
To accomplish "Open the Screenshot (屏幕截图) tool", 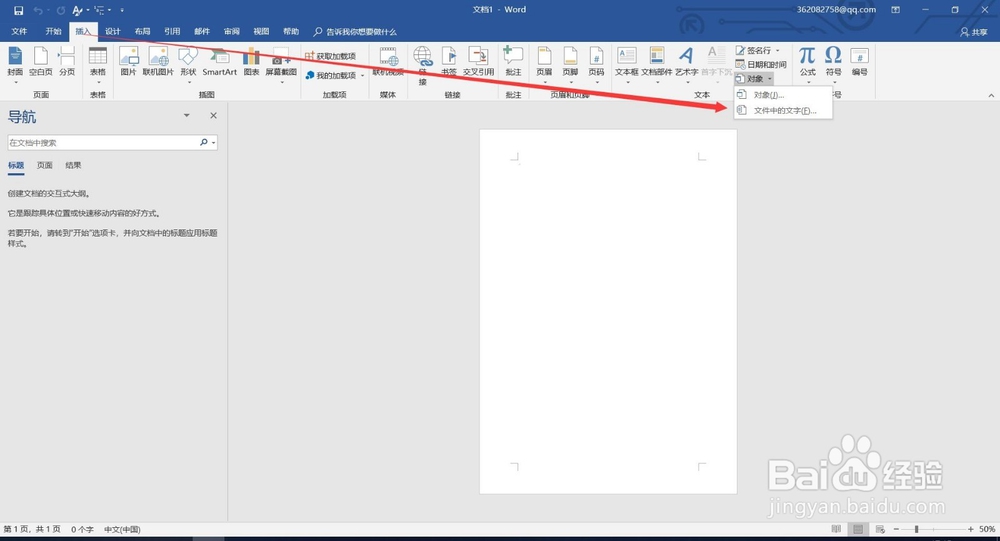I will (281, 63).
